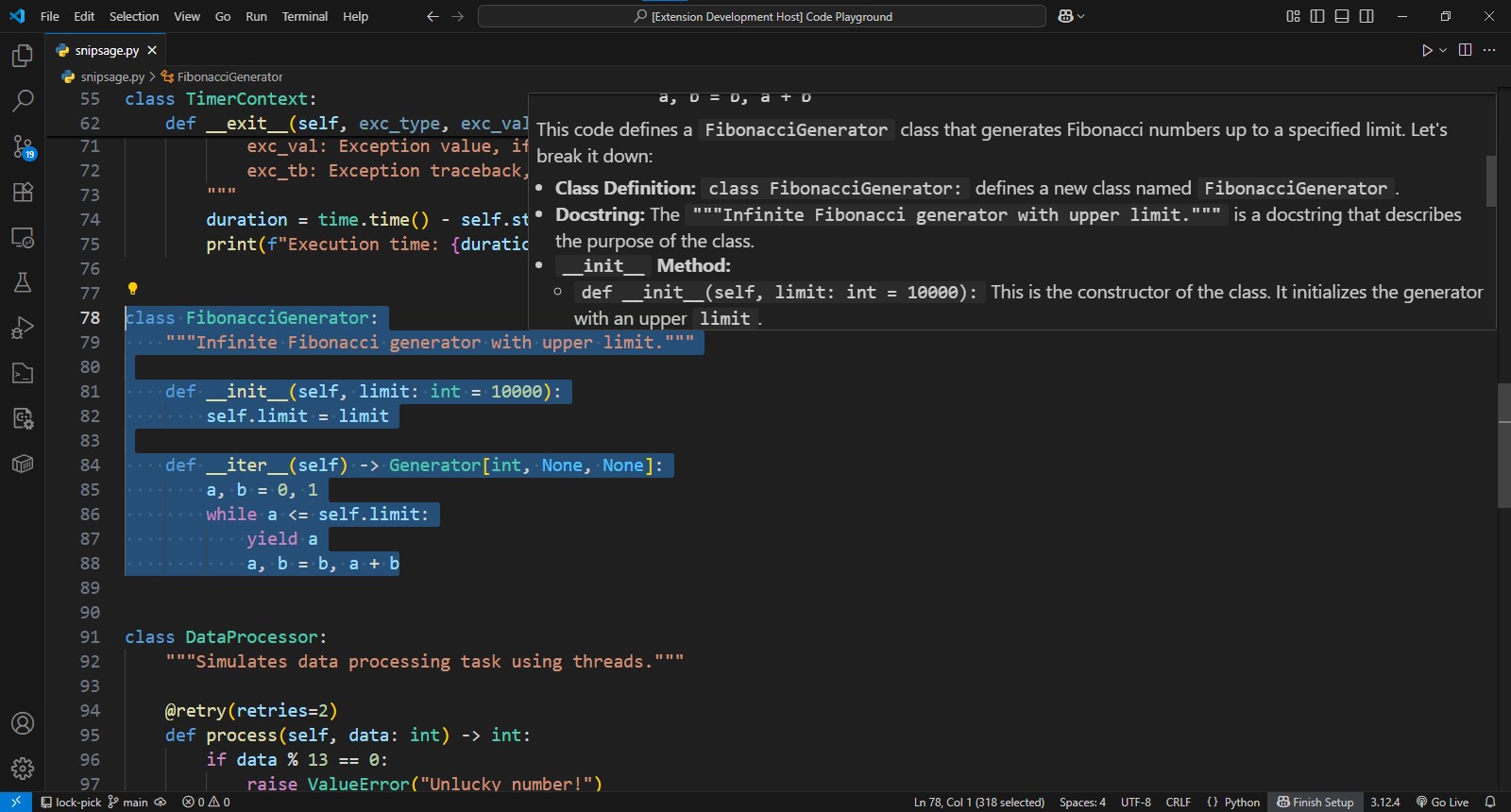The width and height of the screenshot is (1511, 812).
Task: Open the Manage settings gear
Action: (x=23, y=769)
